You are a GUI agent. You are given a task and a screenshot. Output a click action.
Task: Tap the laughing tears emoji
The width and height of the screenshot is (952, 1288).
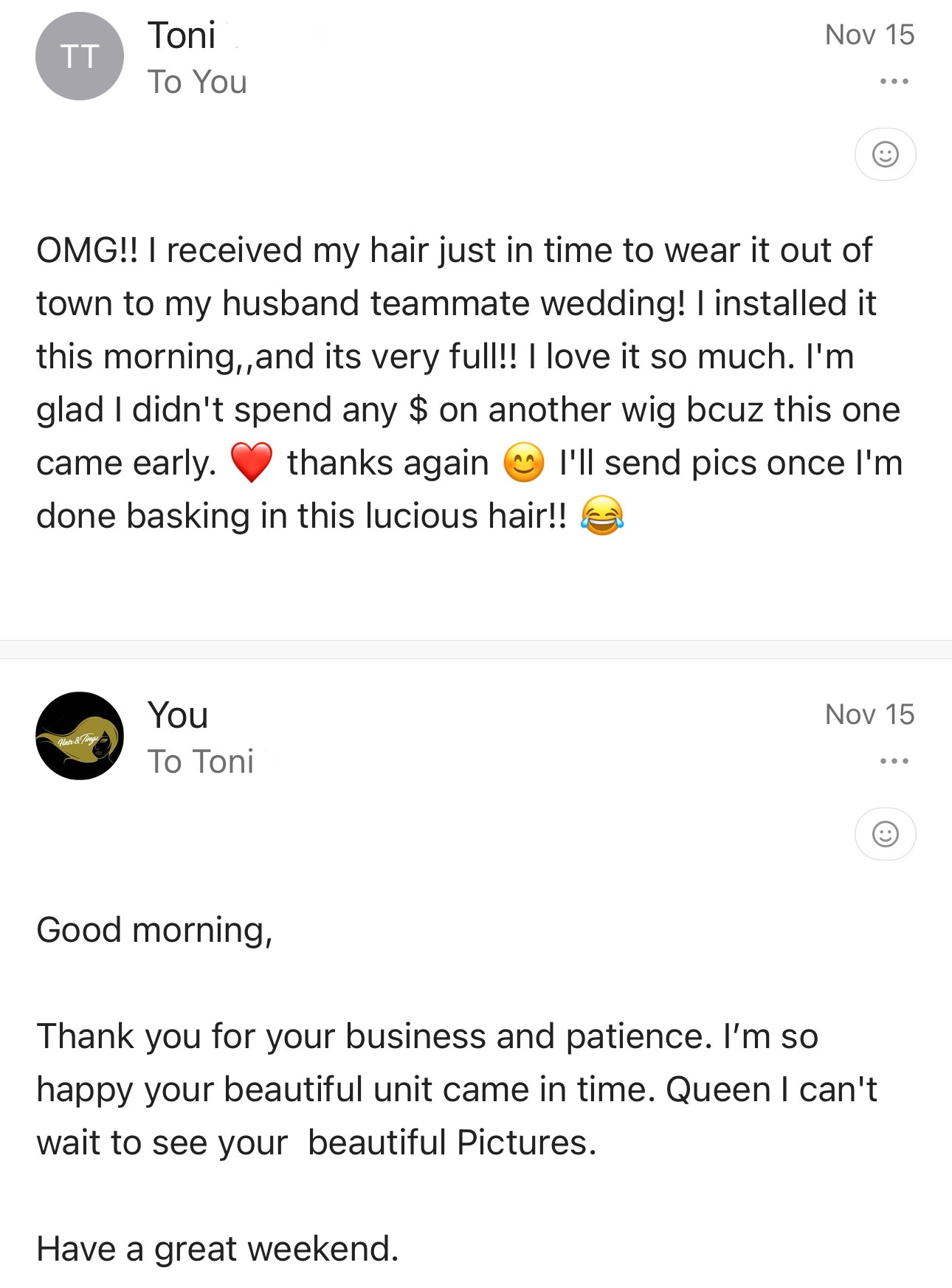pos(602,516)
